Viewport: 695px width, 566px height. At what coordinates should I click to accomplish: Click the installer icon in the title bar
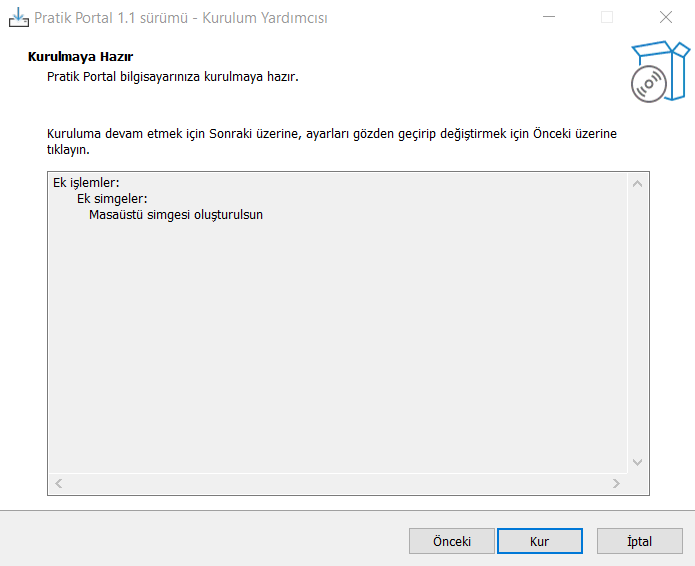pos(18,18)
